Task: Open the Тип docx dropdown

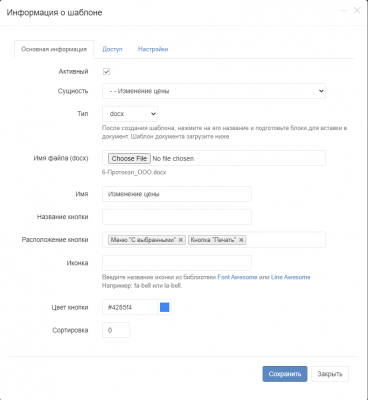Action: tap(130, 114)
